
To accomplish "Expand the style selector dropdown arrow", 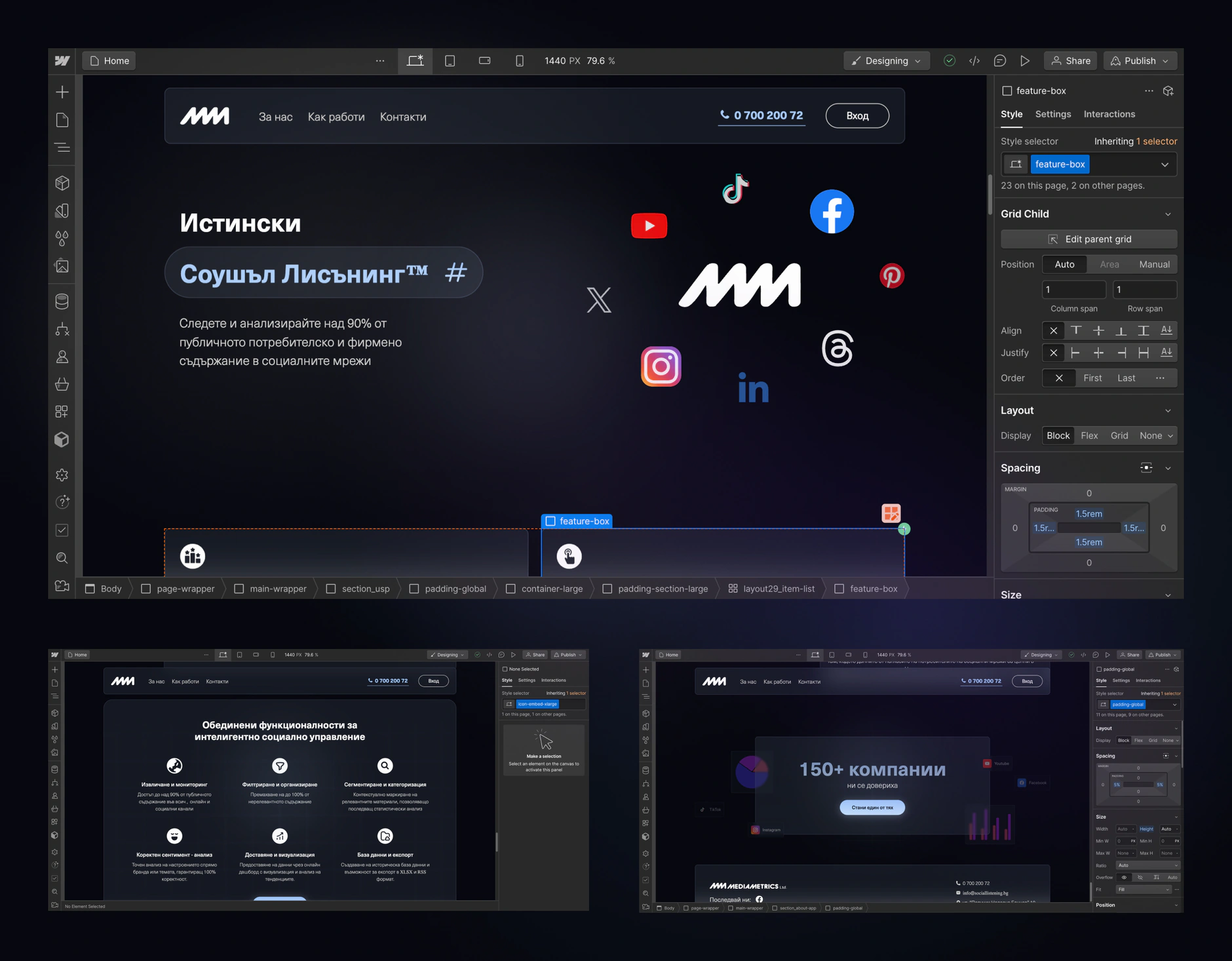I will coord(1165,165).
